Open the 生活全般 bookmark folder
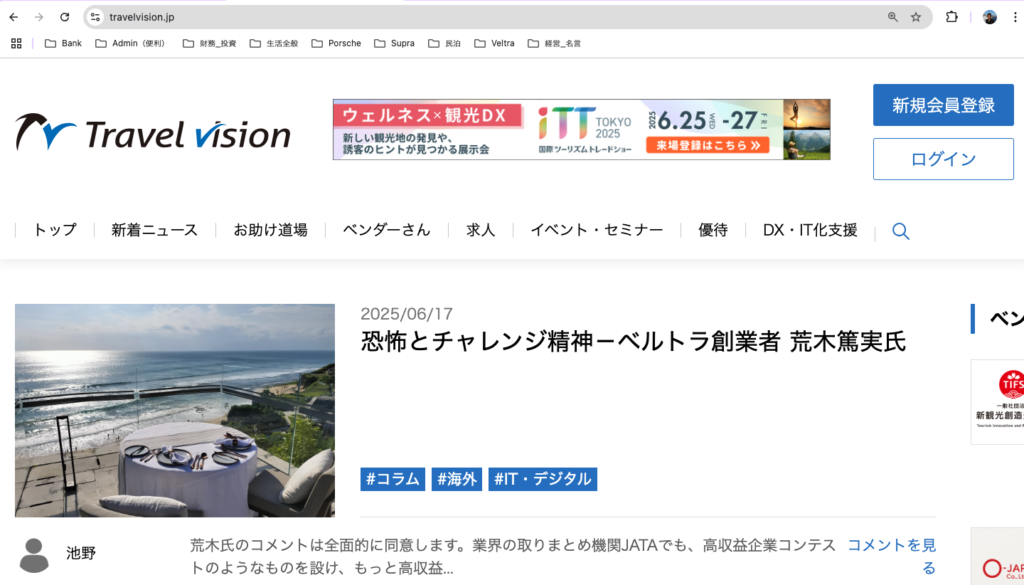 (274, 43)
